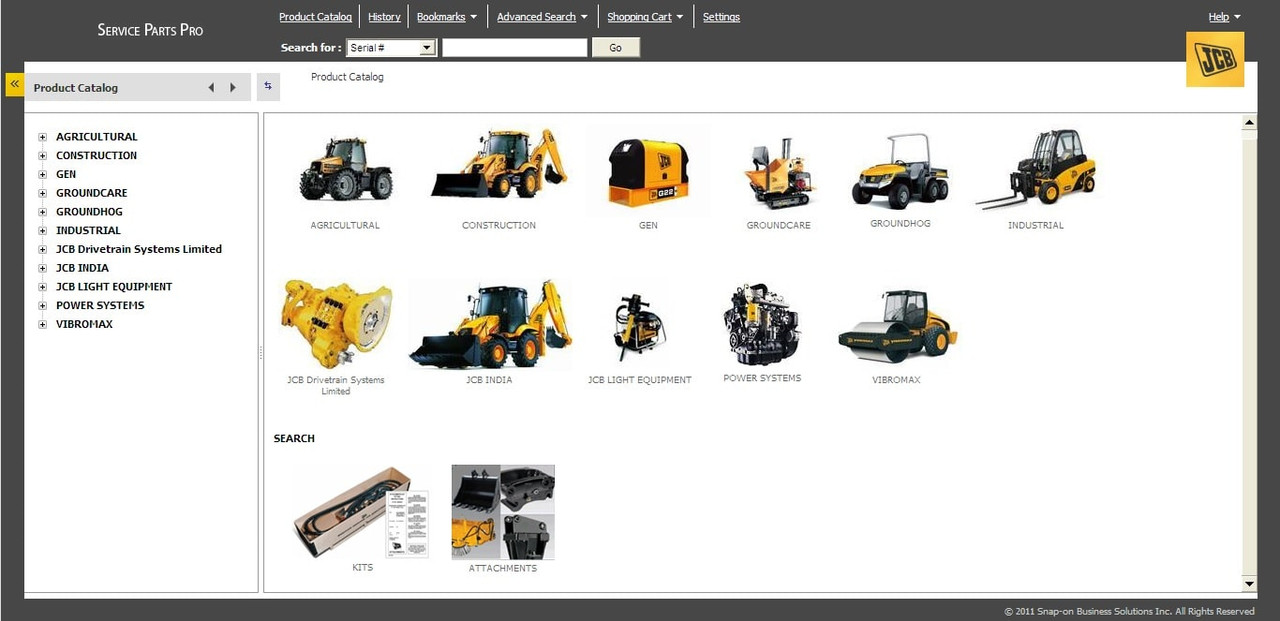Select GROUNDCARE in the catalog tree

pos(92,193)
